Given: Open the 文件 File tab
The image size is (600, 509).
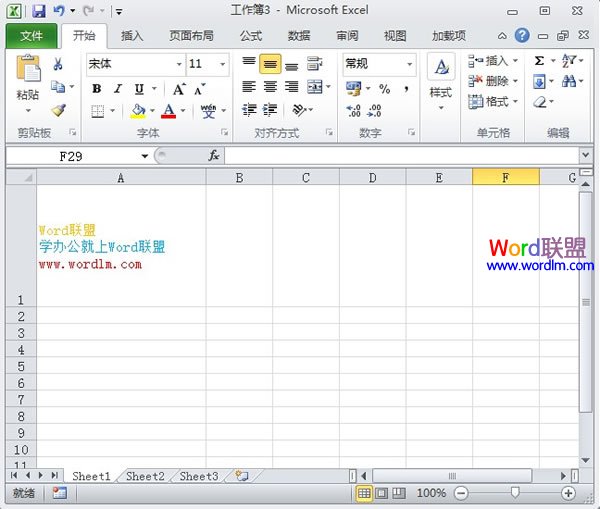Looking at the screenshot, I should 31,36.
